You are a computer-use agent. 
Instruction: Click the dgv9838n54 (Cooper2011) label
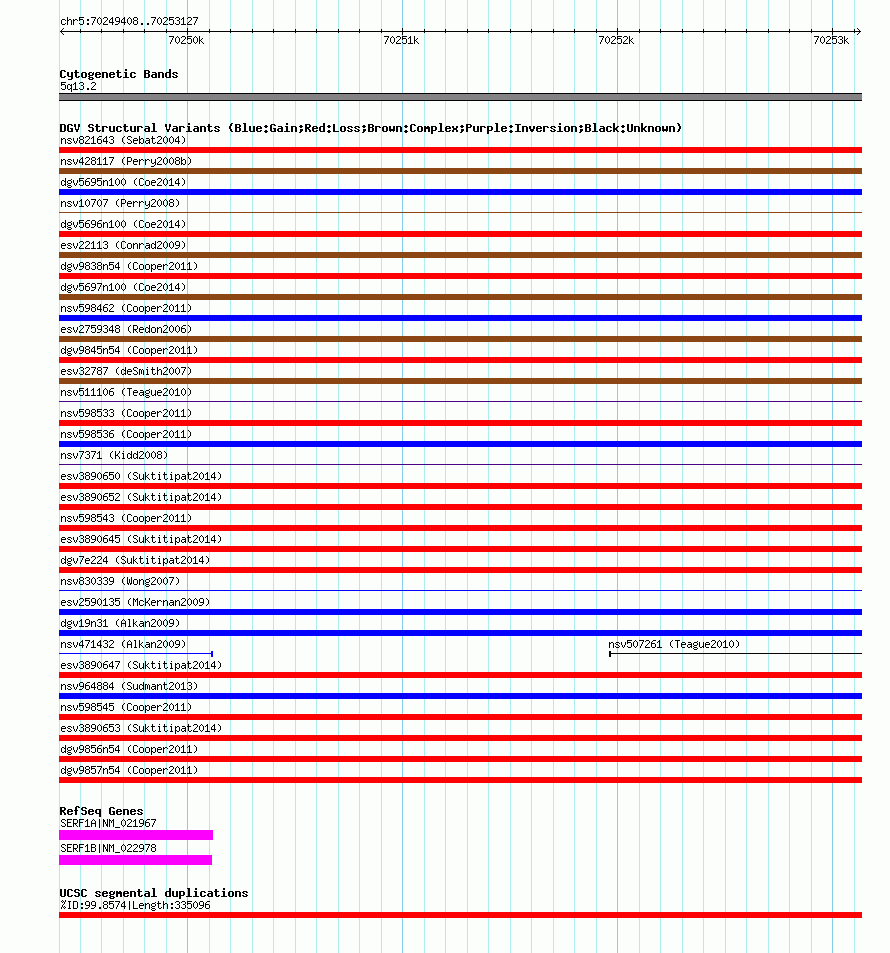click(129, 266)
